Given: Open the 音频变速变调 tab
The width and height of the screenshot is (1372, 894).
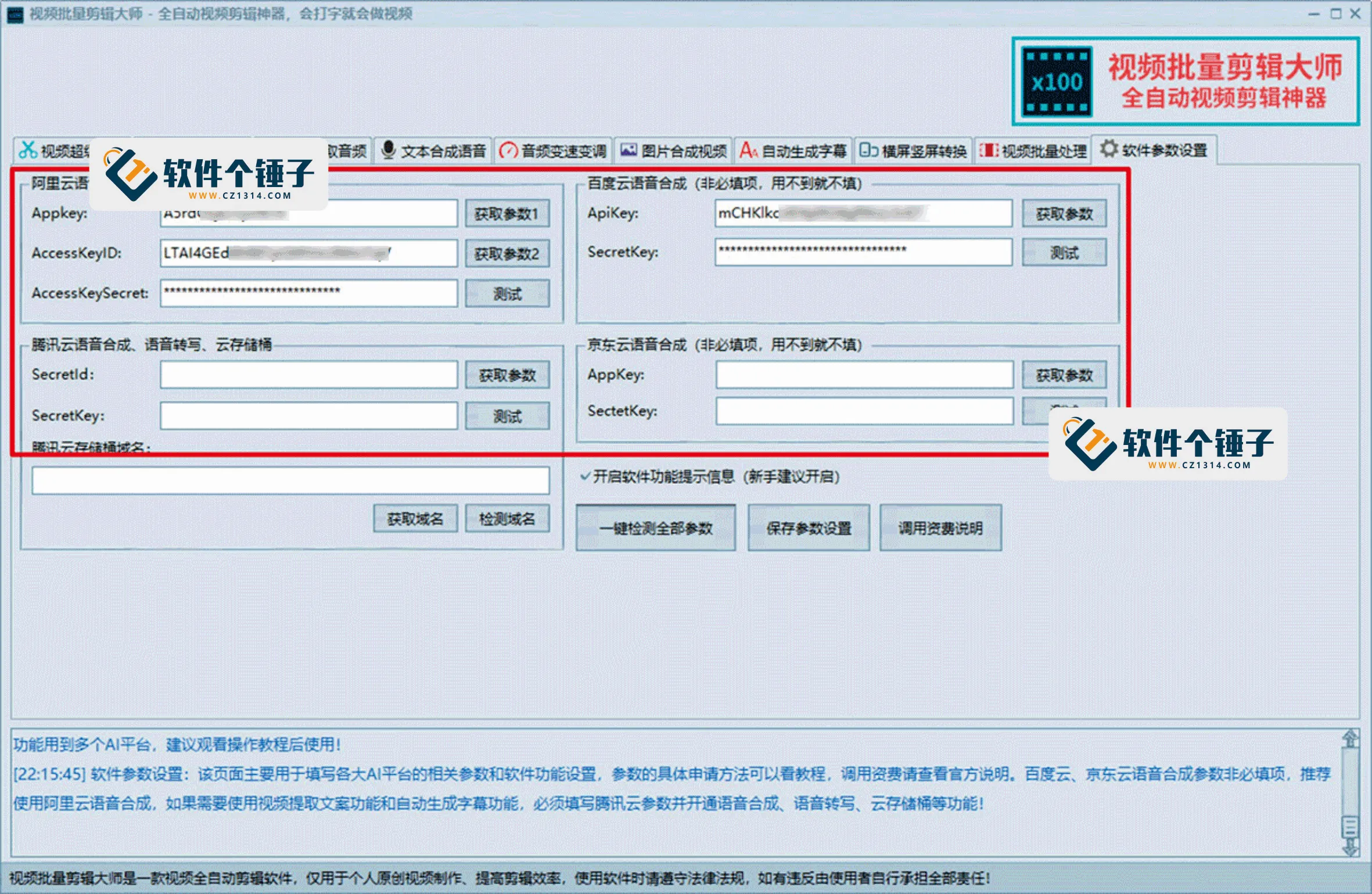Looking at the screenshot, I should pos(554,150).
